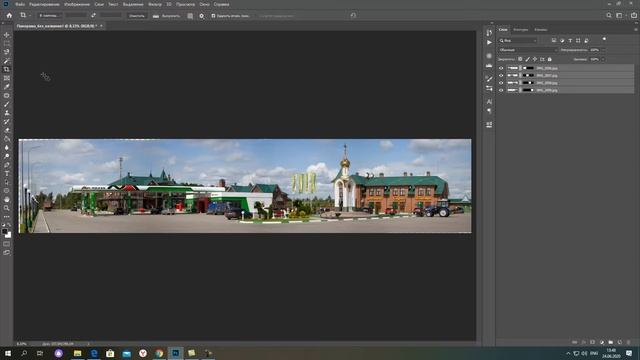Click the Straighten icon in options bar
640x360 pixels.
pos(156,16)
